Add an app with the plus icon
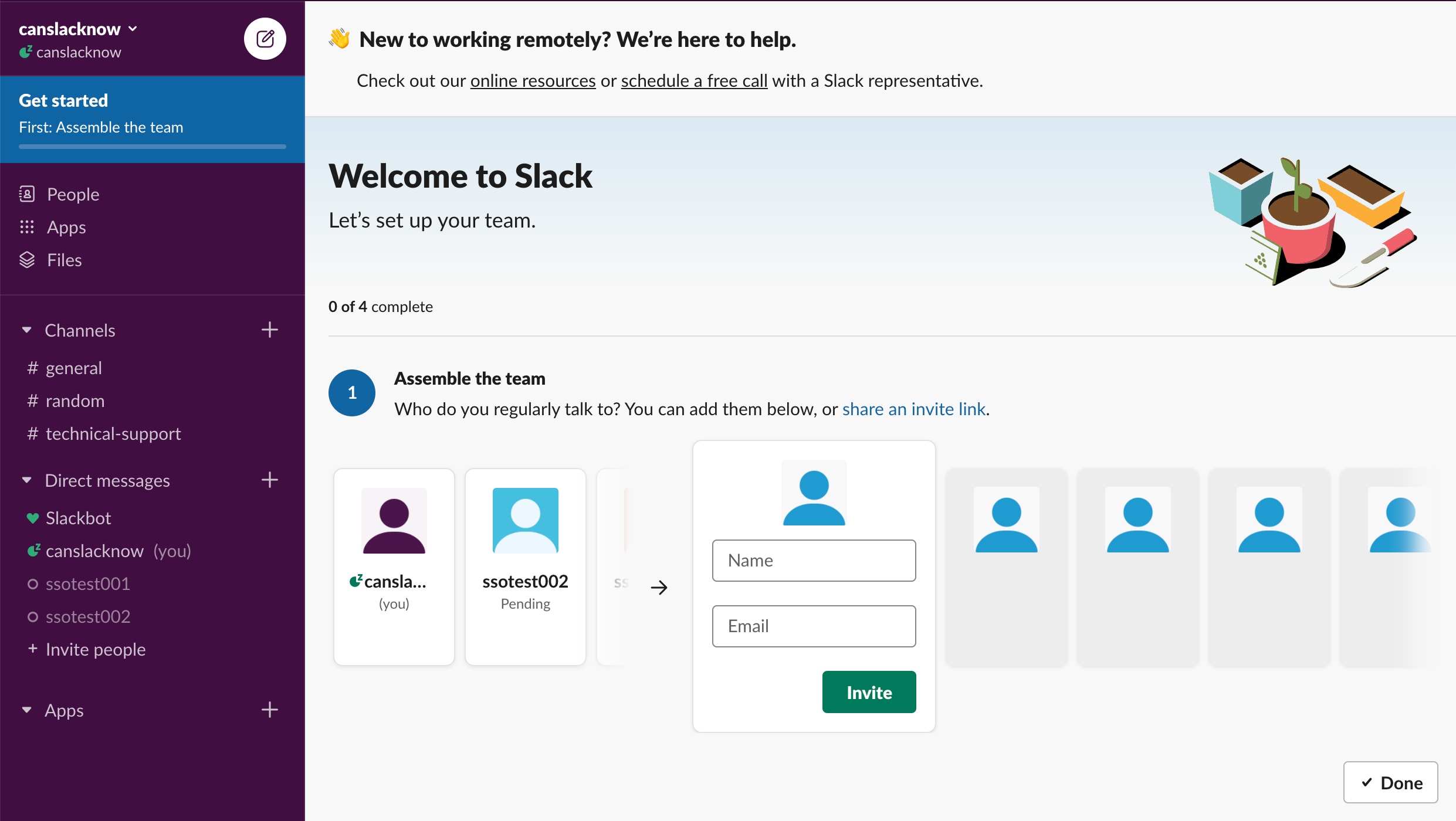Screen dimensions: 1456x821 270,710
